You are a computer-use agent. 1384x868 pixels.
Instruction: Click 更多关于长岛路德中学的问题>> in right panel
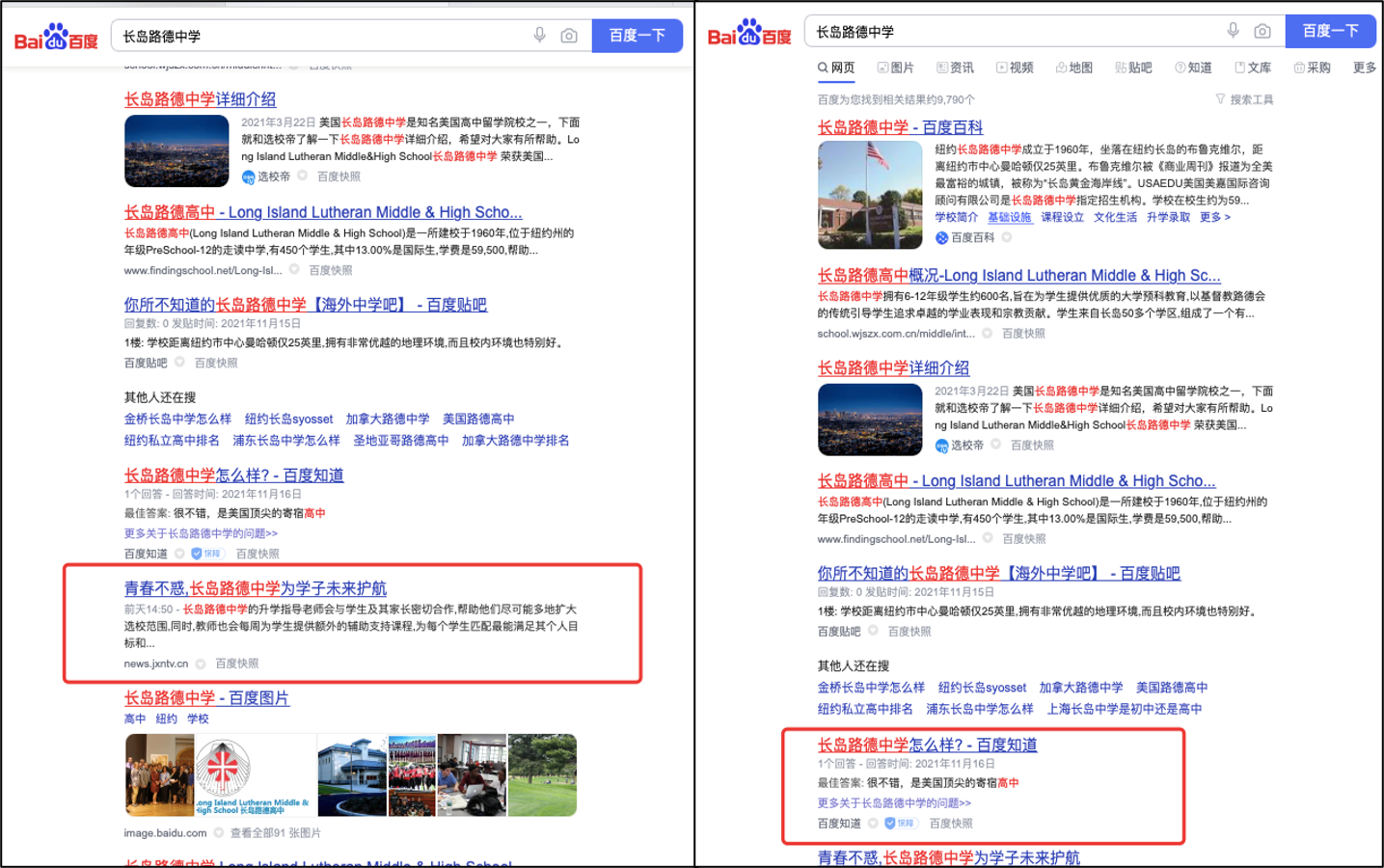coord(894,803)
